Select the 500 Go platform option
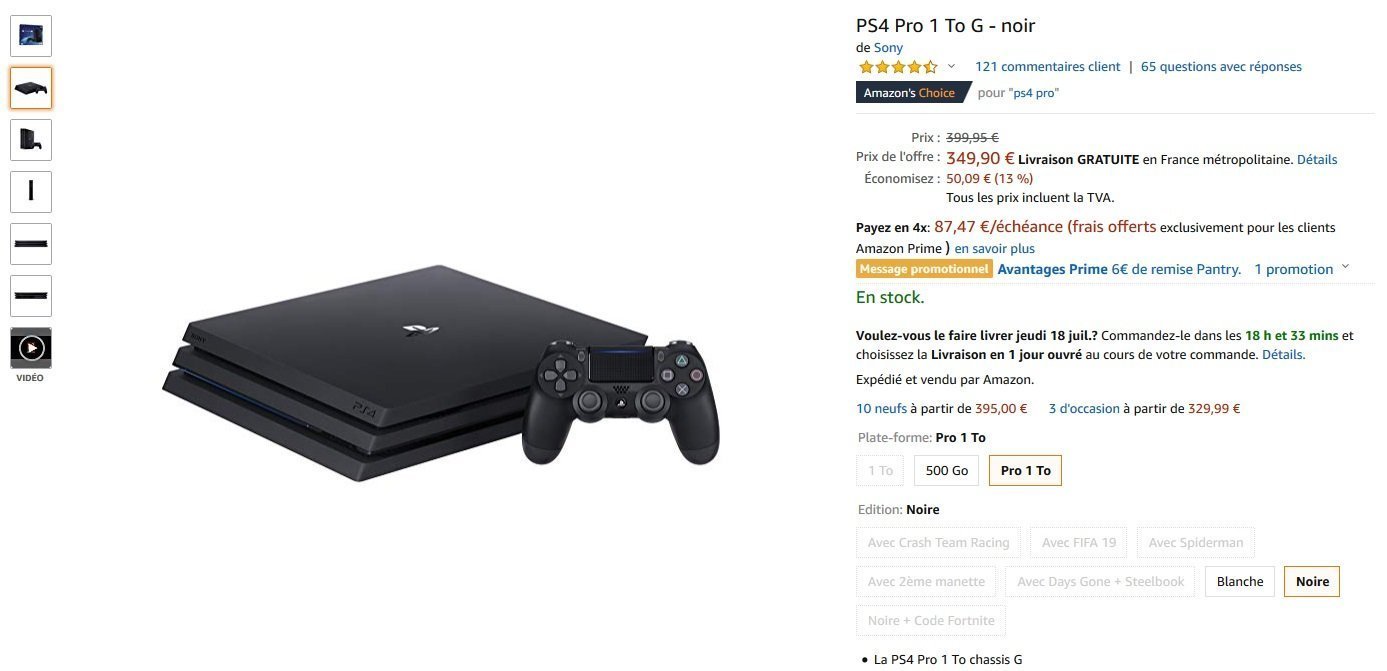The height and width of the screenshot is (671, 1387). 946,470
